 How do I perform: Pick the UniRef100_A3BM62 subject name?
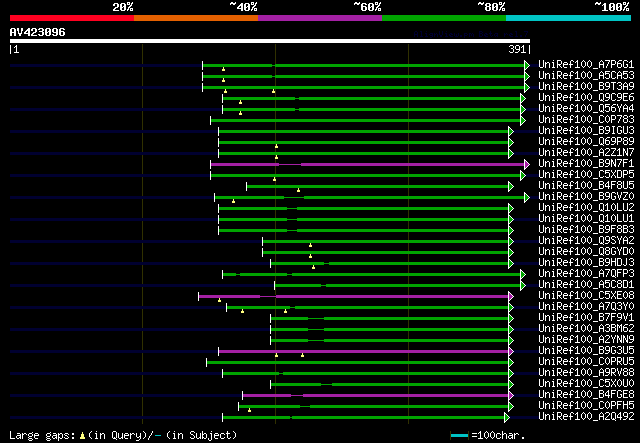tap(586, 329)
